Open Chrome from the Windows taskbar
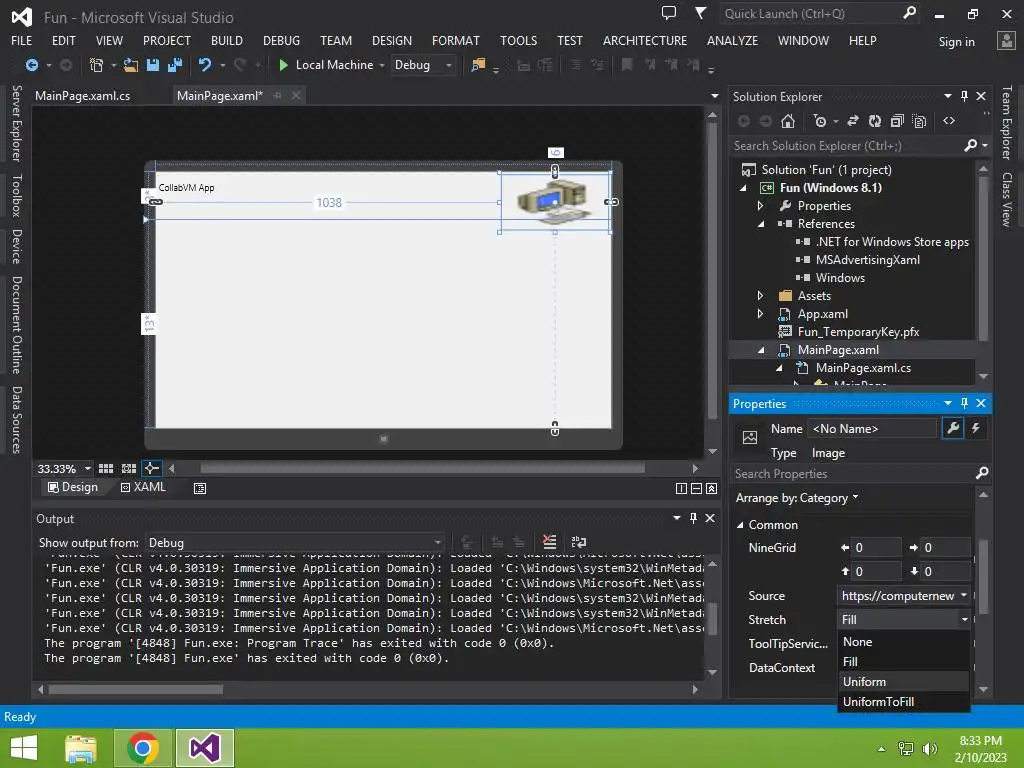The image size is (1024, 768). [142, 748]
